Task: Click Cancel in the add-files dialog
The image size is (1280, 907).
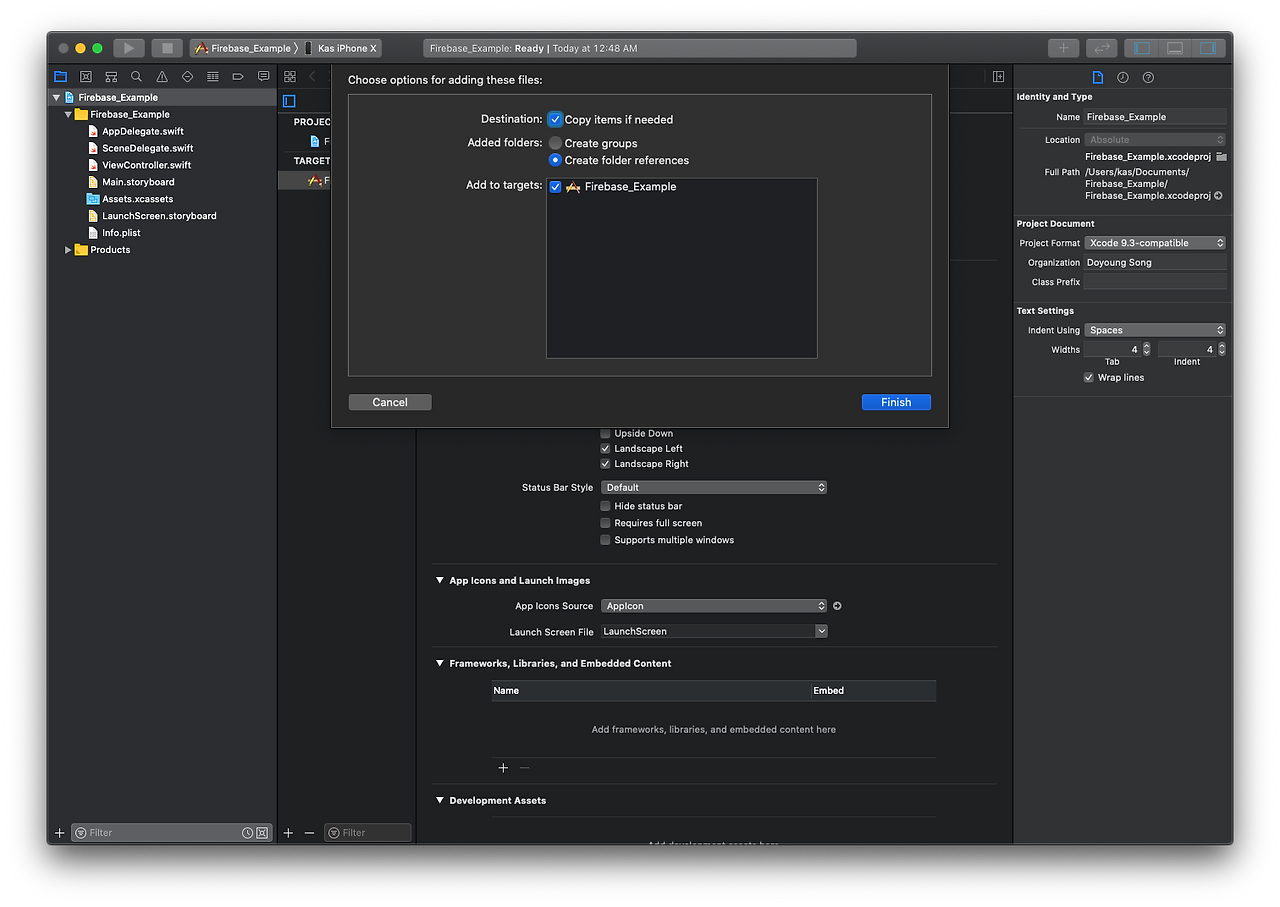Action: pyautogui.click(x=390, y=402)
